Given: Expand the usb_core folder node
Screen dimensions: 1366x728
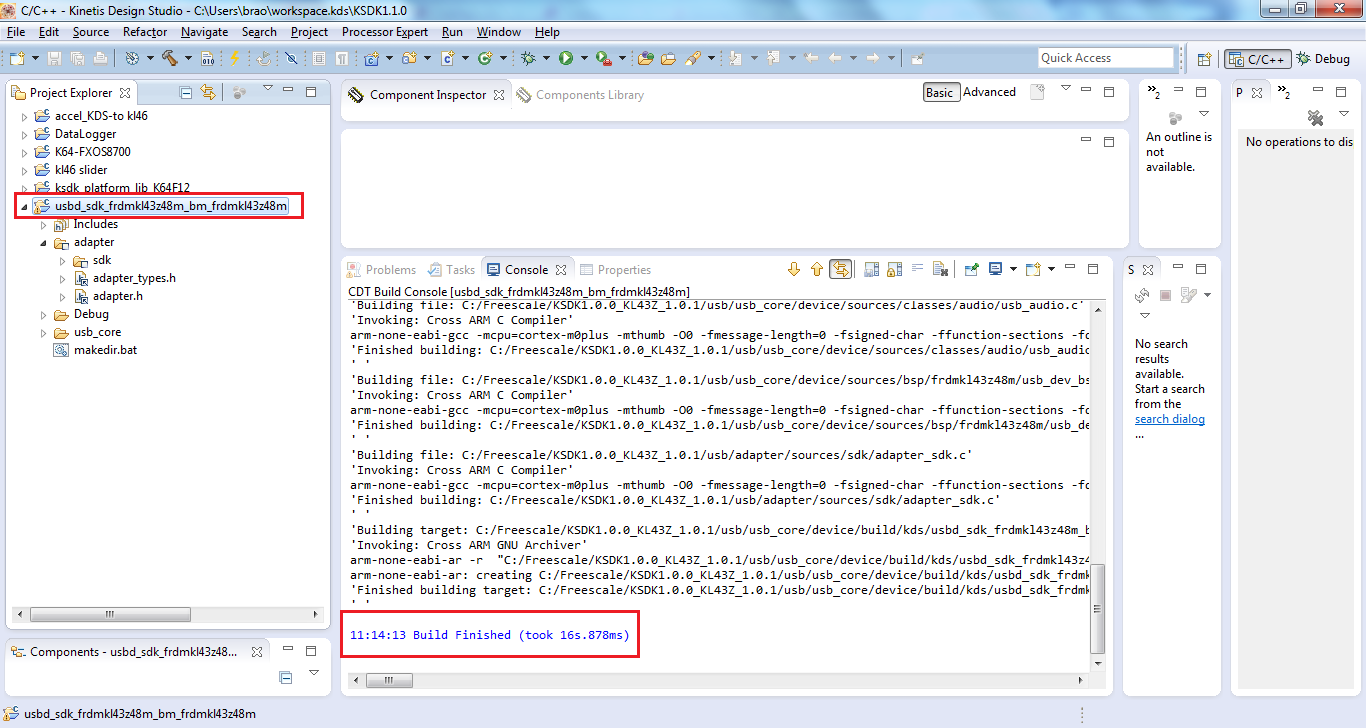Looking at the screenshot, I should (x=43, y=332).
